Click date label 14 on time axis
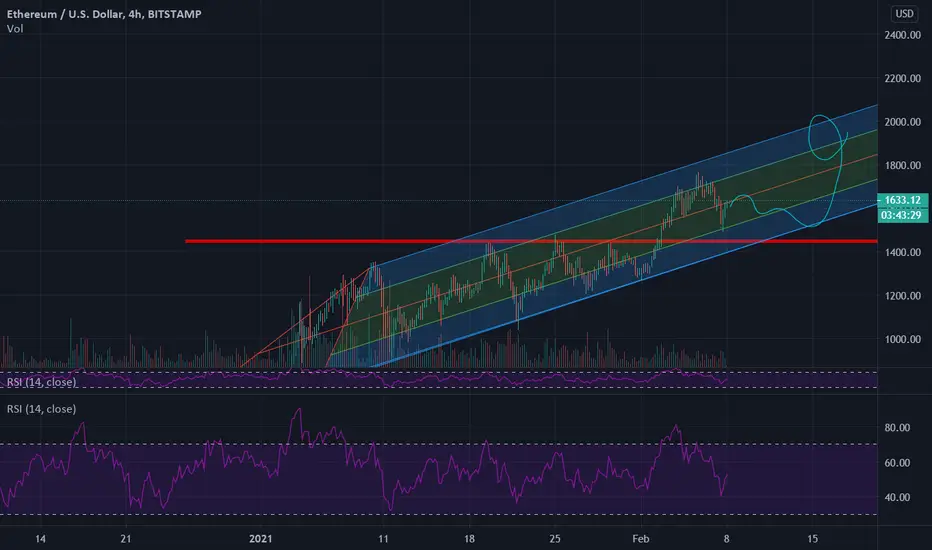This screenshot has height=550, width=932. click(x=40, y=539)
